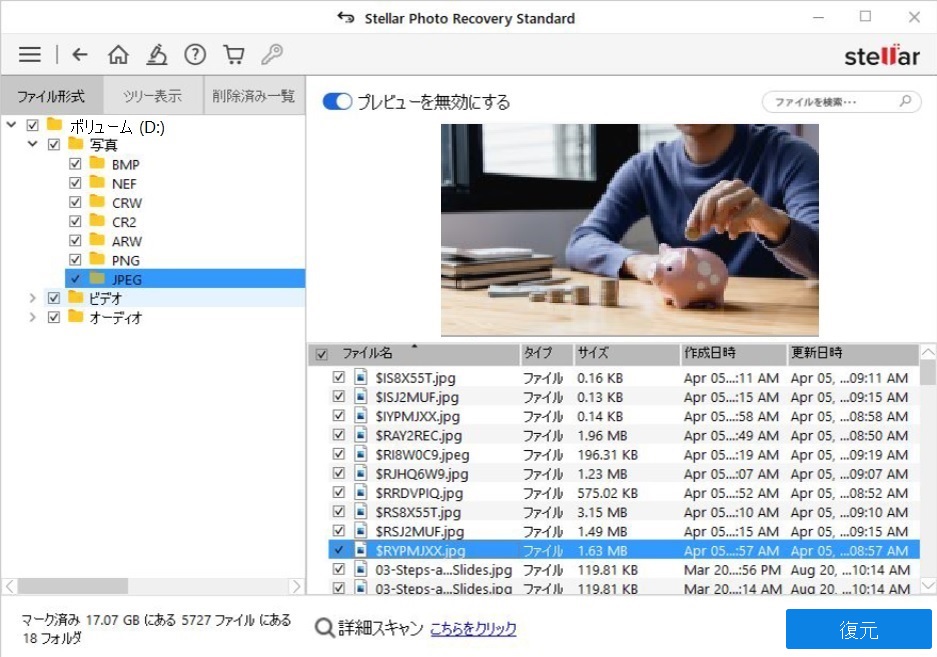This screenshot has width=937, height=657.
Task: Open the hamburger menu icon
Action: point(29,54)
